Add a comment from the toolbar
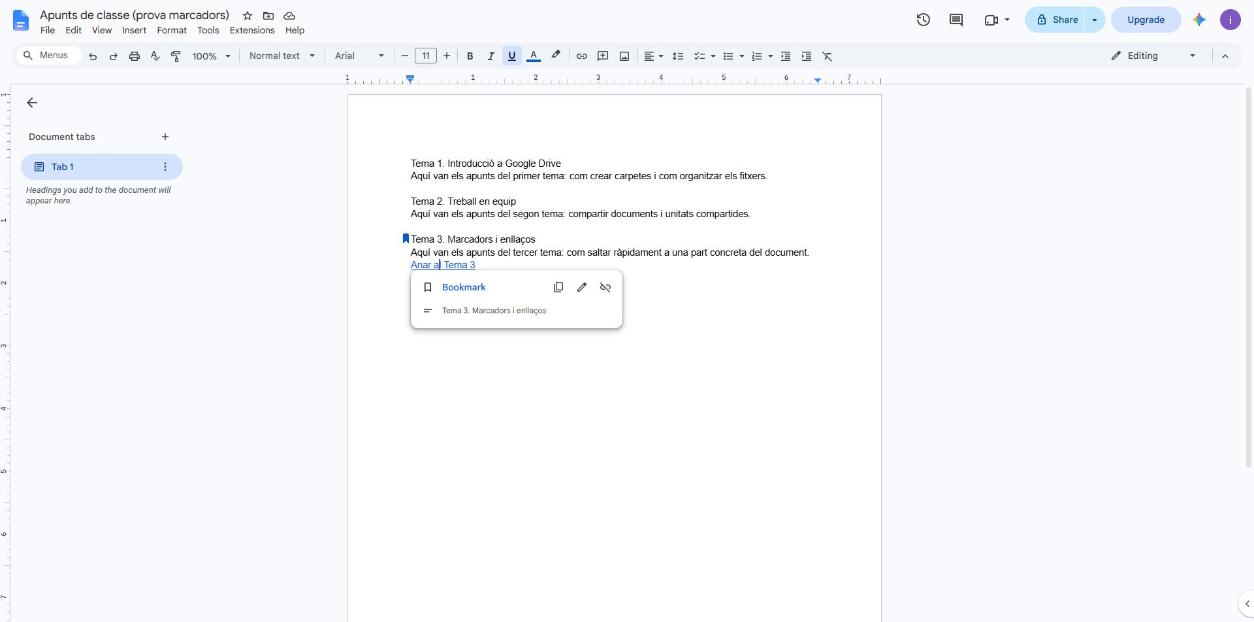This screenshot has height=622, width=1254. point(603,56)
